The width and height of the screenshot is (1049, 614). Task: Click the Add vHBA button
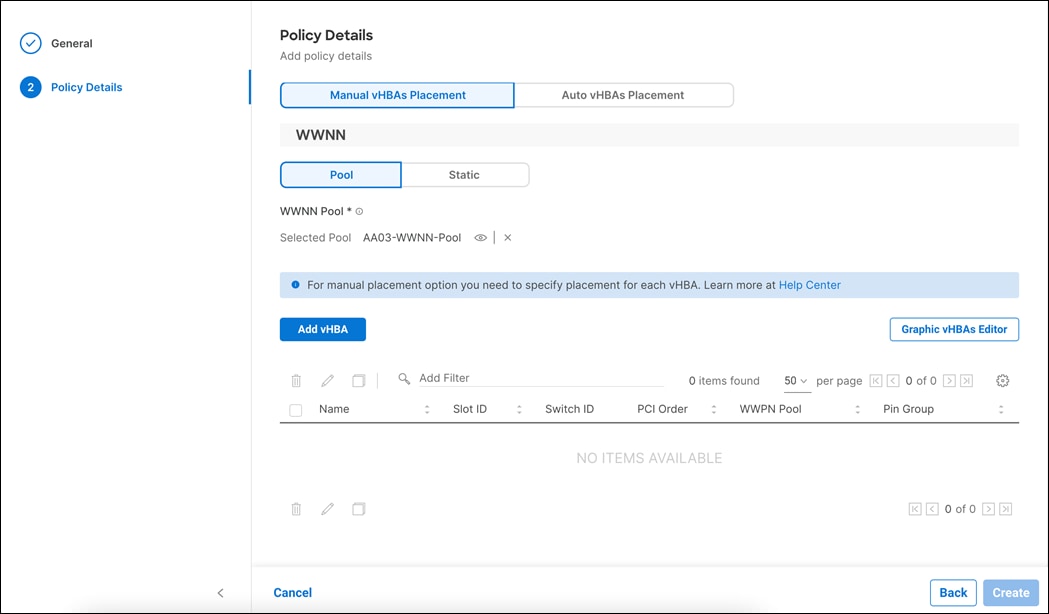(x=322, y=329)
